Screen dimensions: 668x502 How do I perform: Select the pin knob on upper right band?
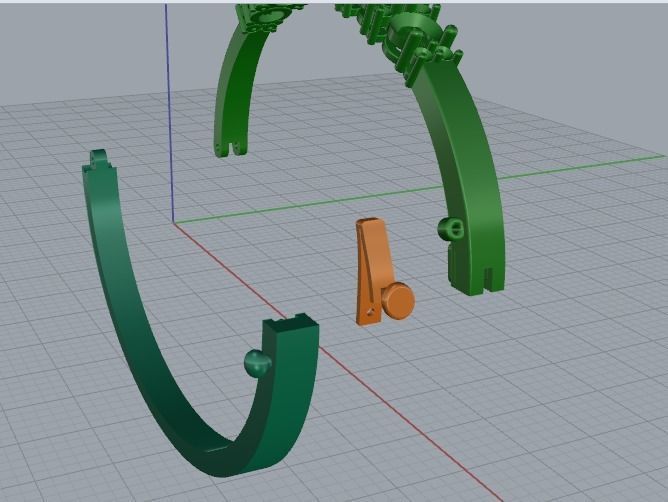450,229
